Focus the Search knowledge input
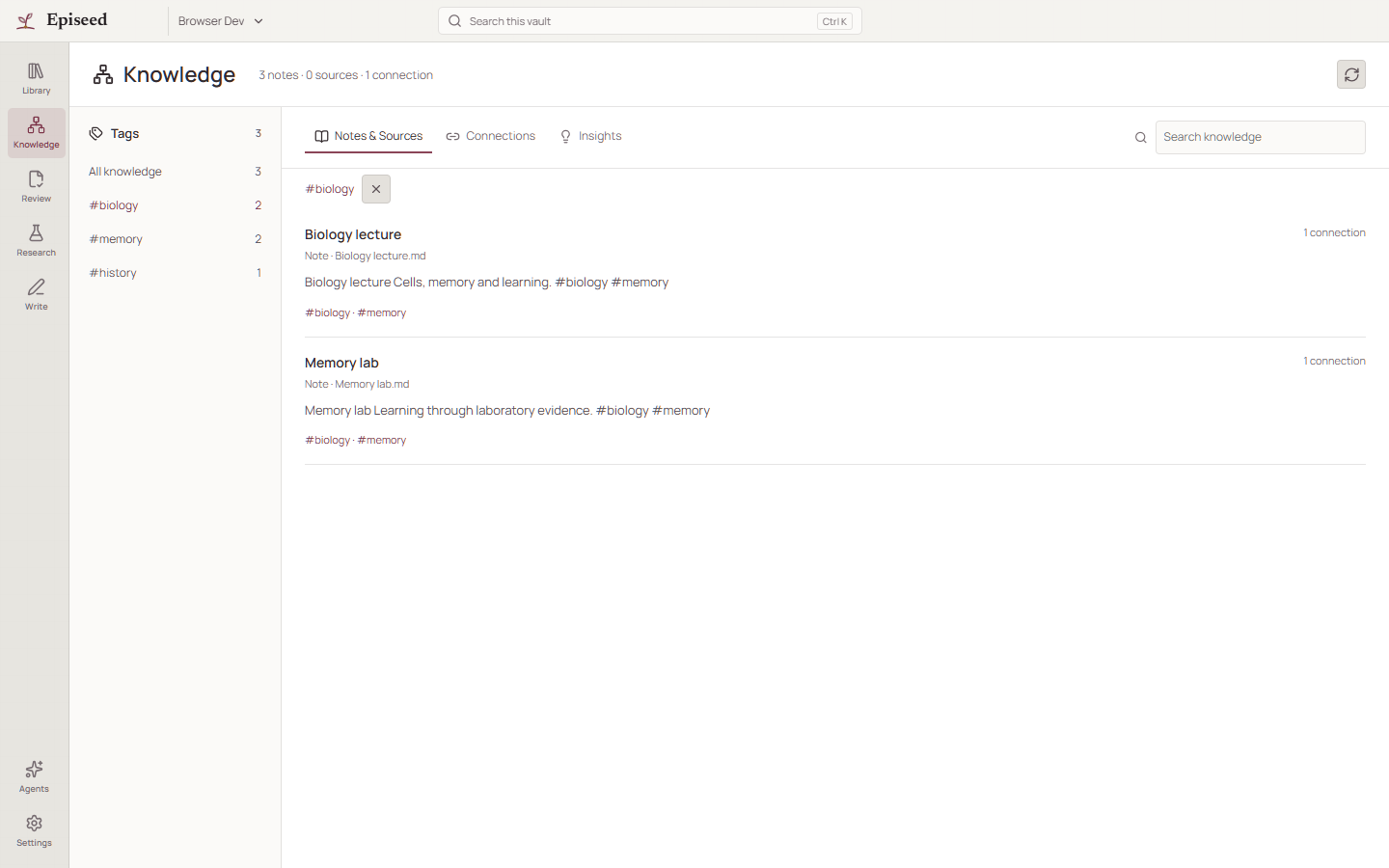Viewport: 1389px width, 868px height. click(1260, 137)
